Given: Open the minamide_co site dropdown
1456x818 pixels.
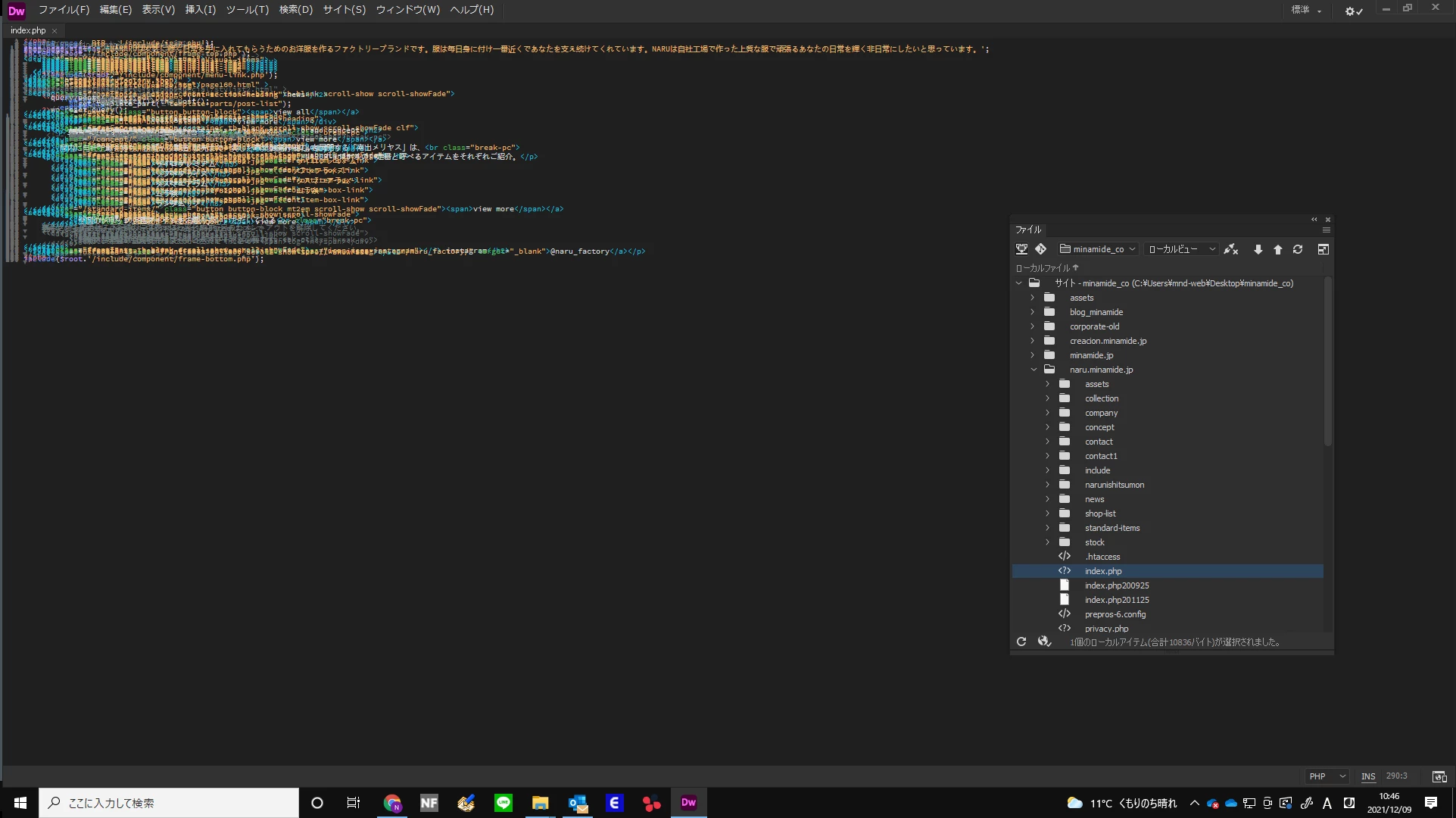Looking at the screenshot, I should (x=1098, y=249).
